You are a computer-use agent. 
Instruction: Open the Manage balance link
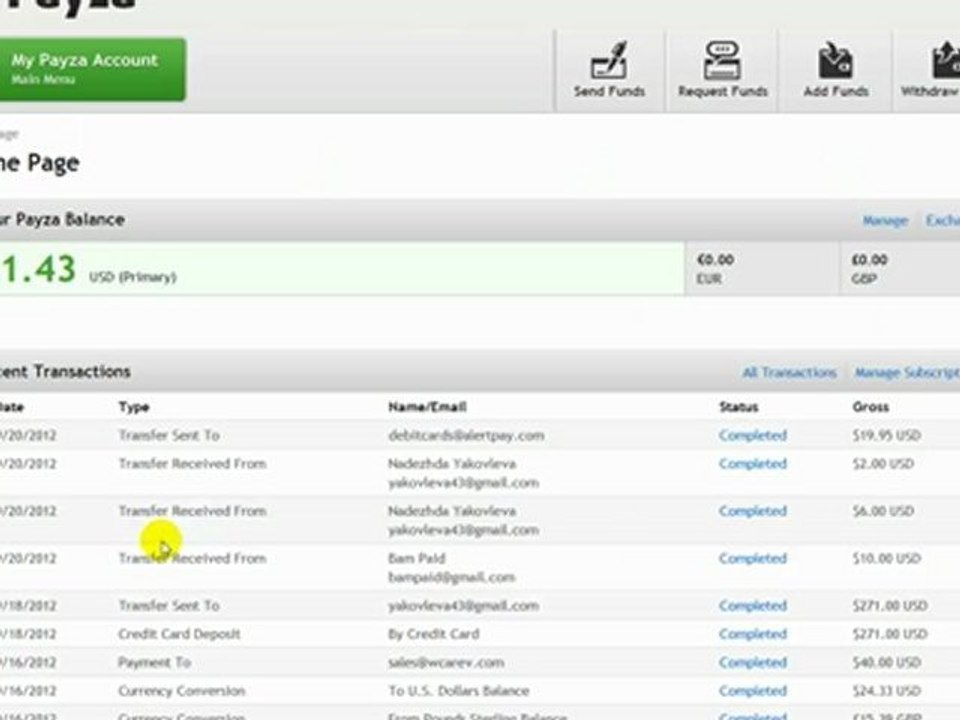(x=885, y=220)
